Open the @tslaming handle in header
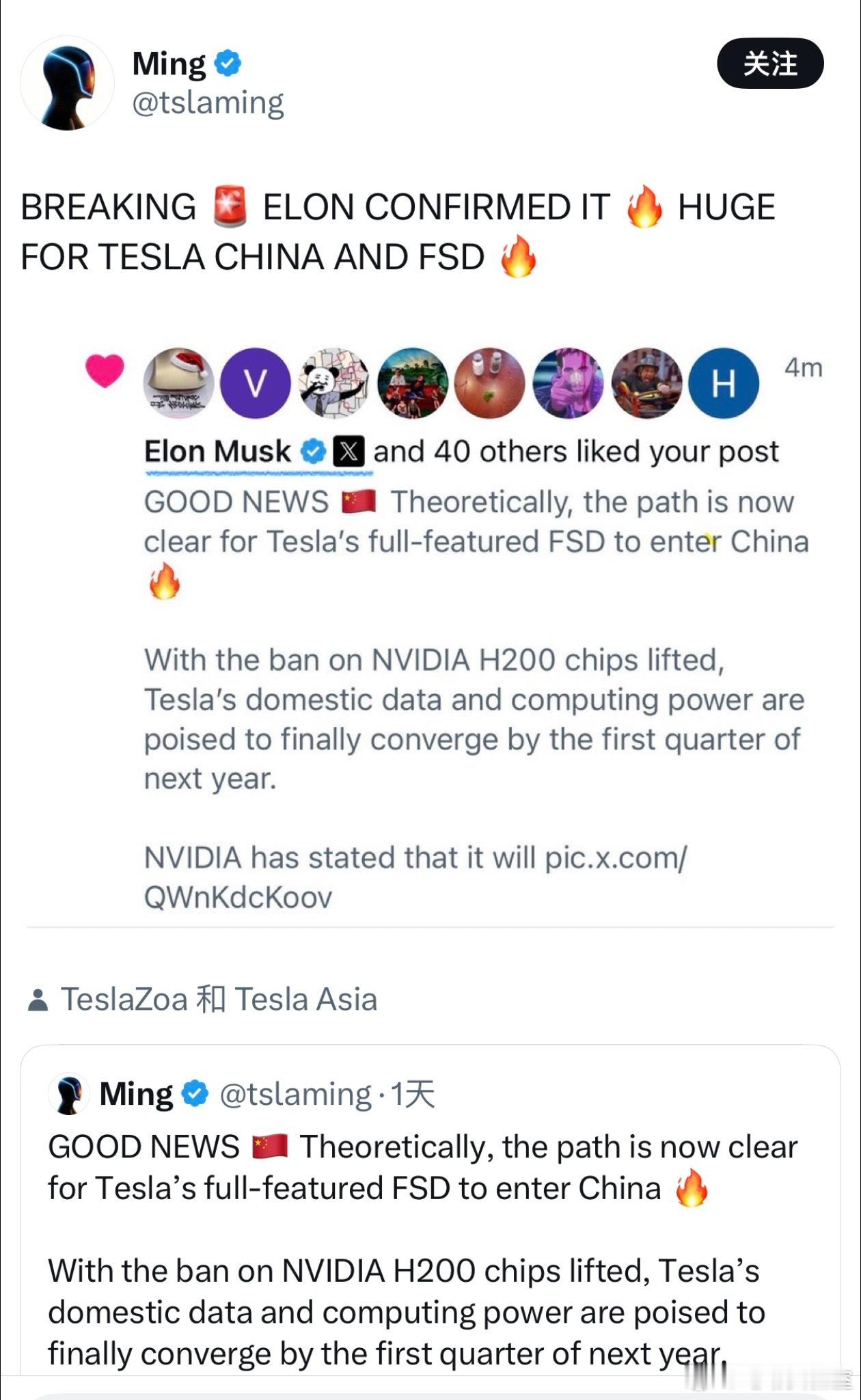The height and width of the screenshot is (1400, 861). 208,102
